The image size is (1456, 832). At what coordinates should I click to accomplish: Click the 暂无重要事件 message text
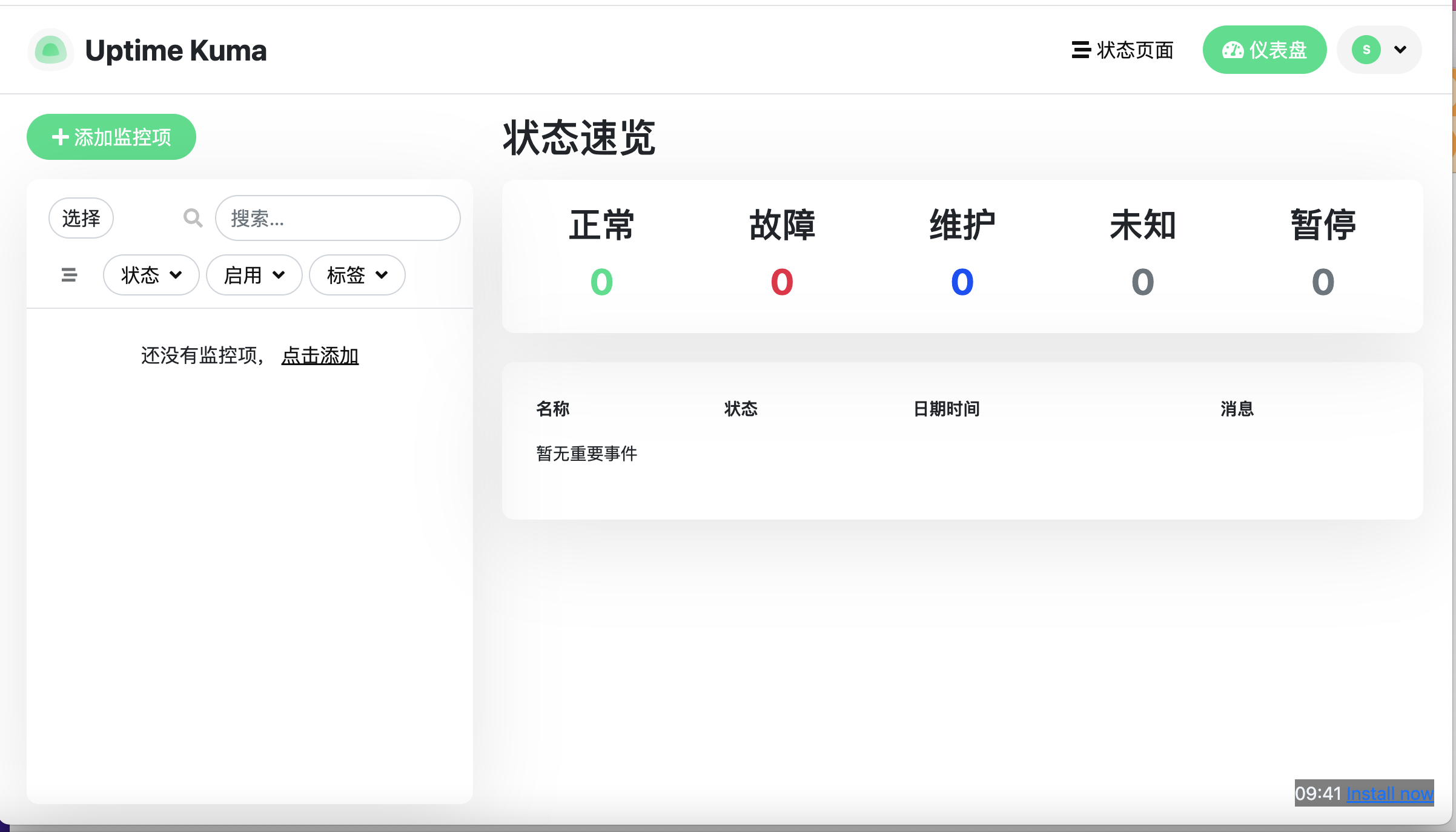(587, 454)
